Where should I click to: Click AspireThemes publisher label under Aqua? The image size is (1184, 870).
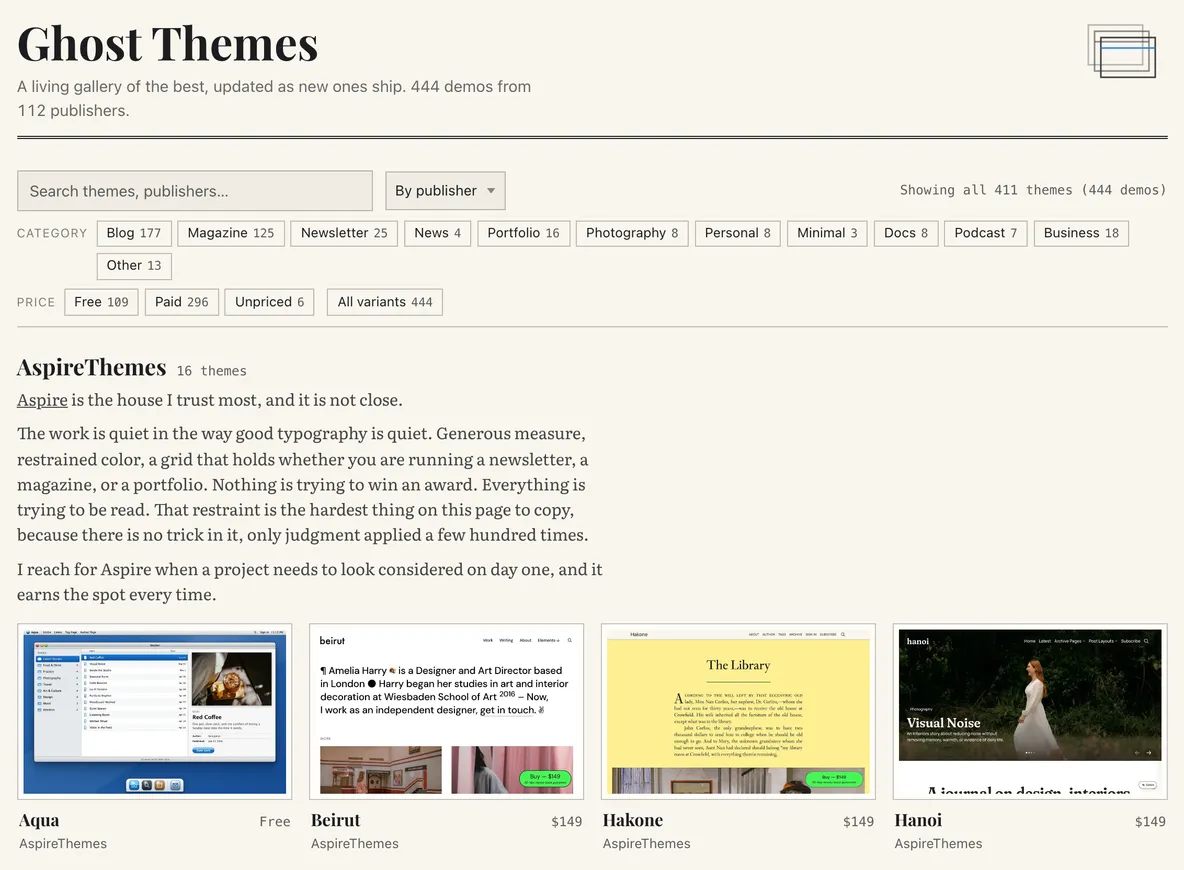(x=63, y=844)
